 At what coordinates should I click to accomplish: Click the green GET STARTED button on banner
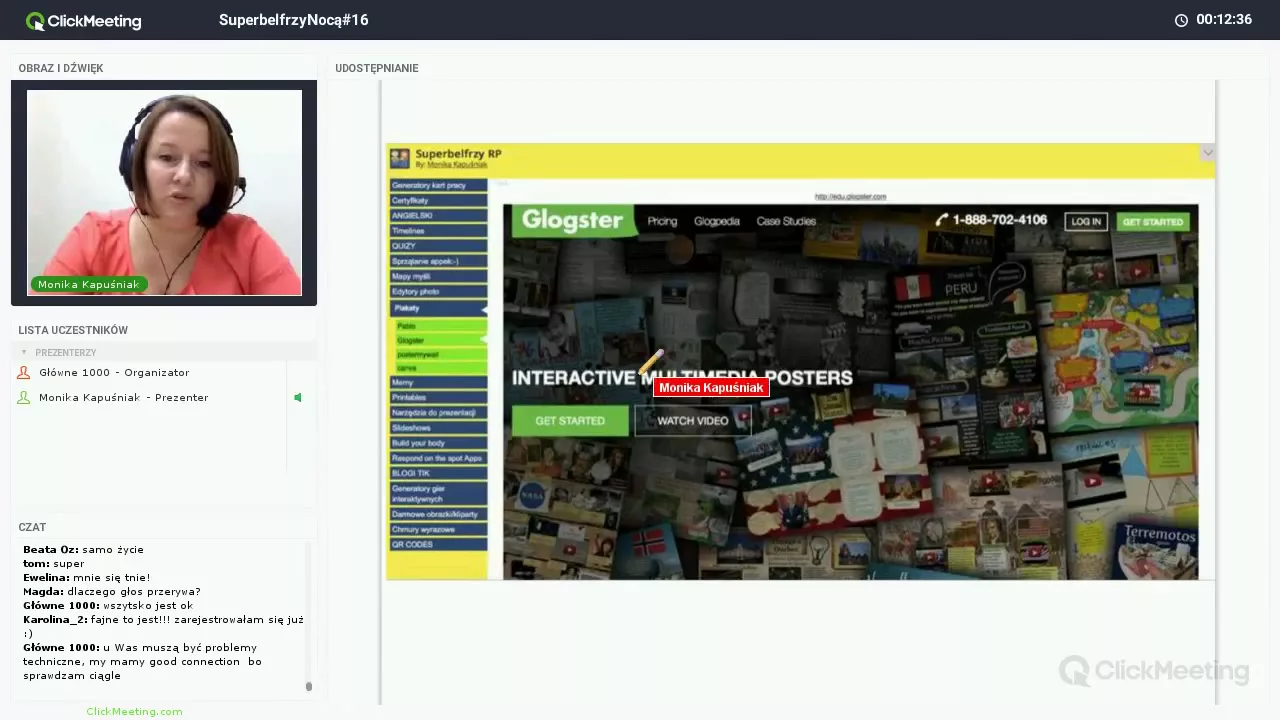tap(570, 420)
